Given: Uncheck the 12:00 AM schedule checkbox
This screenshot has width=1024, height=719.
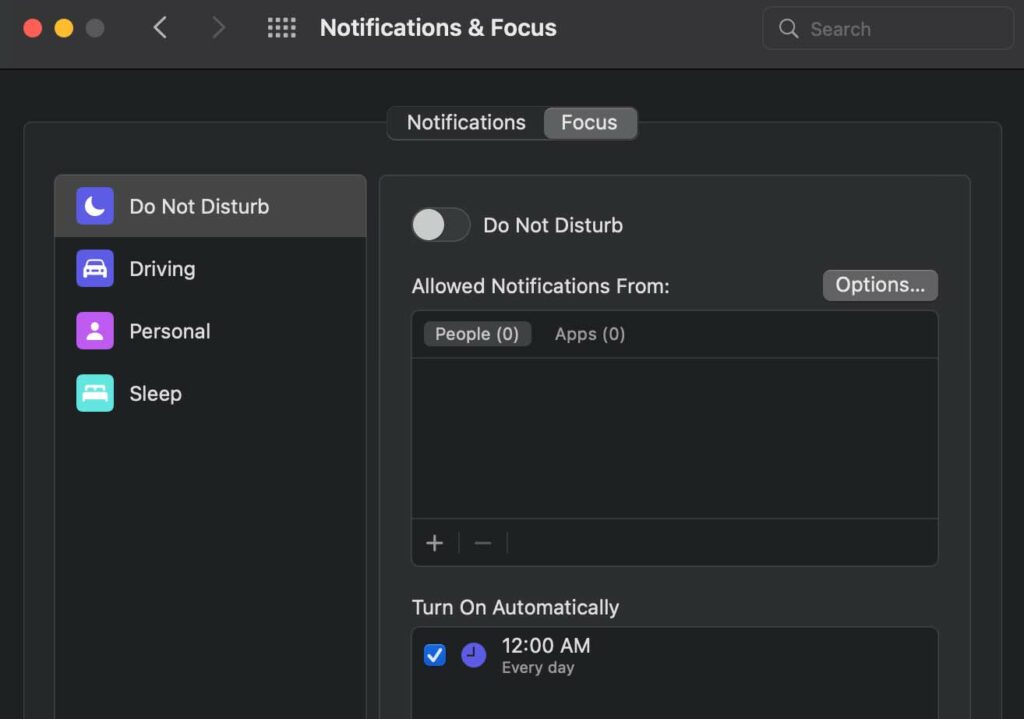Looking at the screenshot, I should [x=434, y=655].
